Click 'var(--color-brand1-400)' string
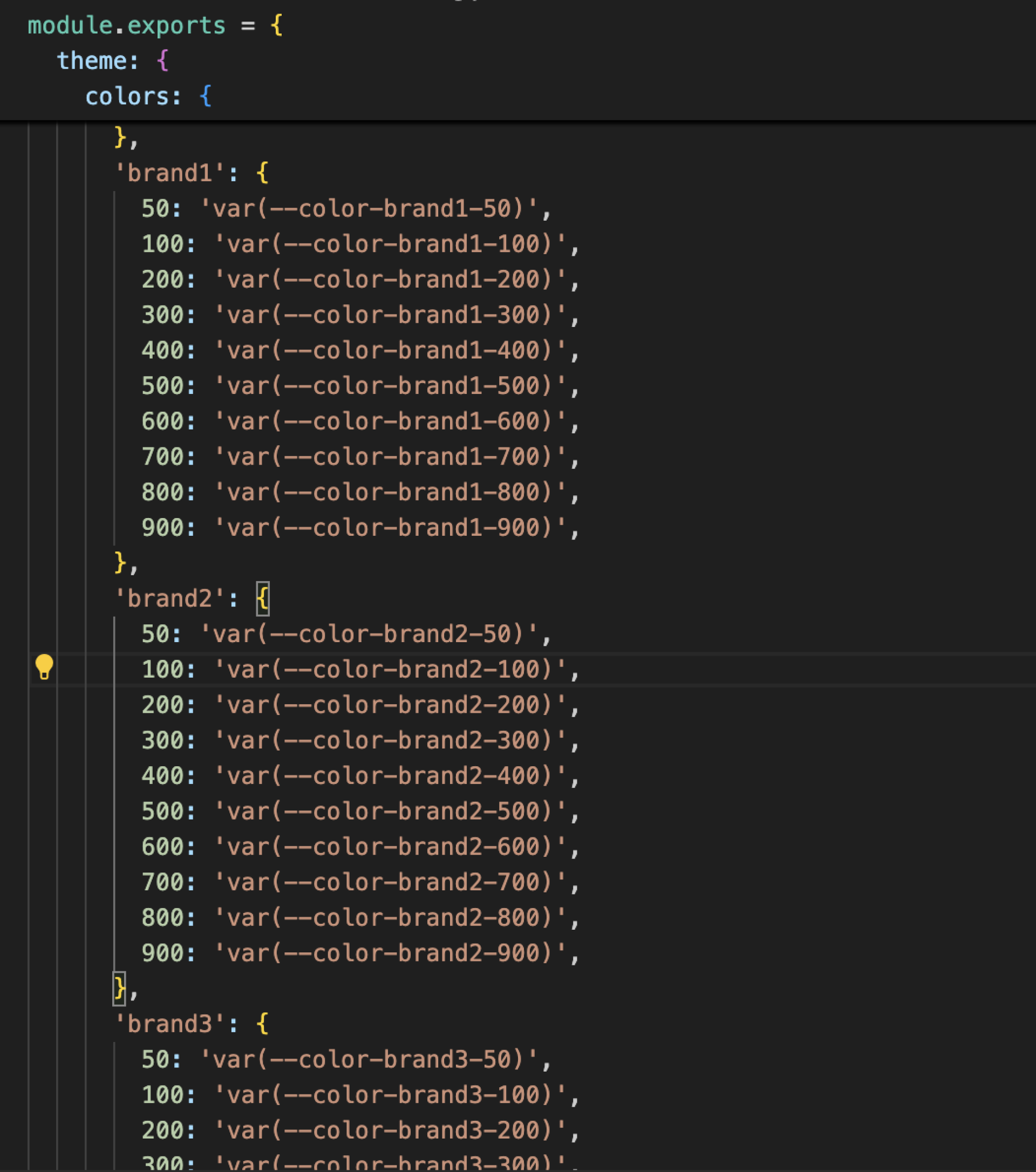Viewport: 1036px width, 1172px height. point(390,350)
